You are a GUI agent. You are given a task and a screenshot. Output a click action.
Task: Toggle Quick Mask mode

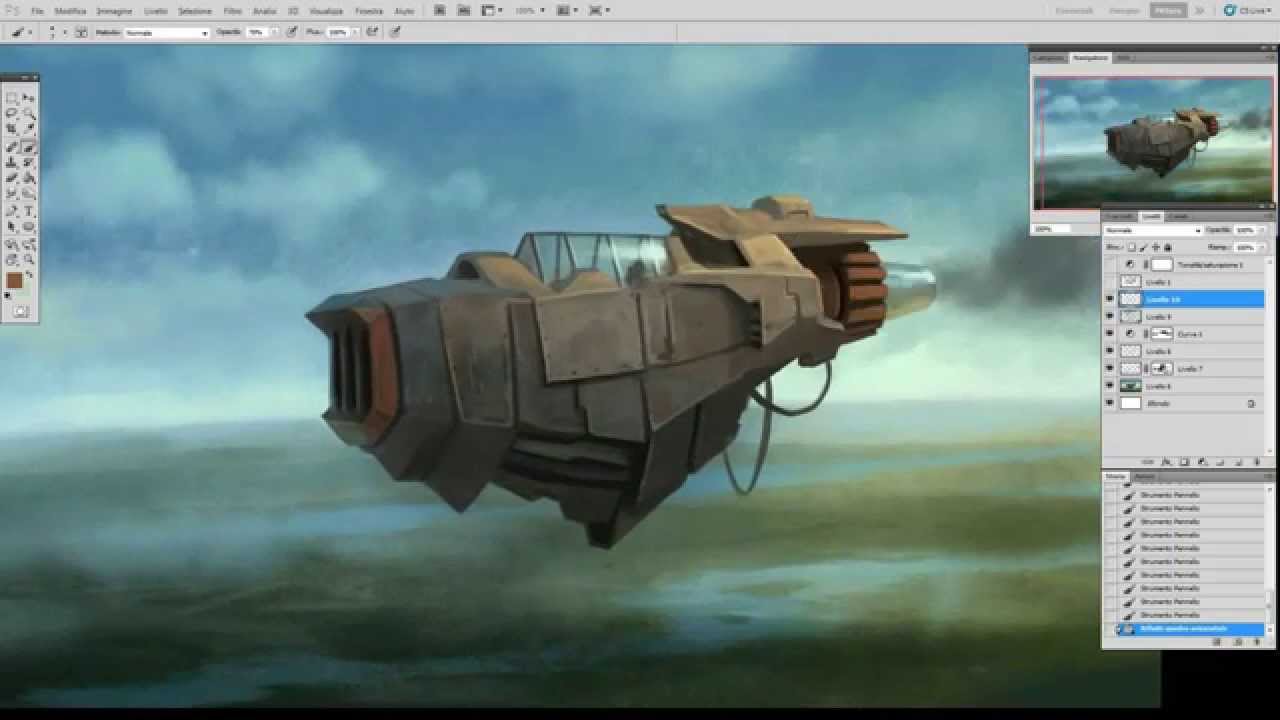pos(20,311)
